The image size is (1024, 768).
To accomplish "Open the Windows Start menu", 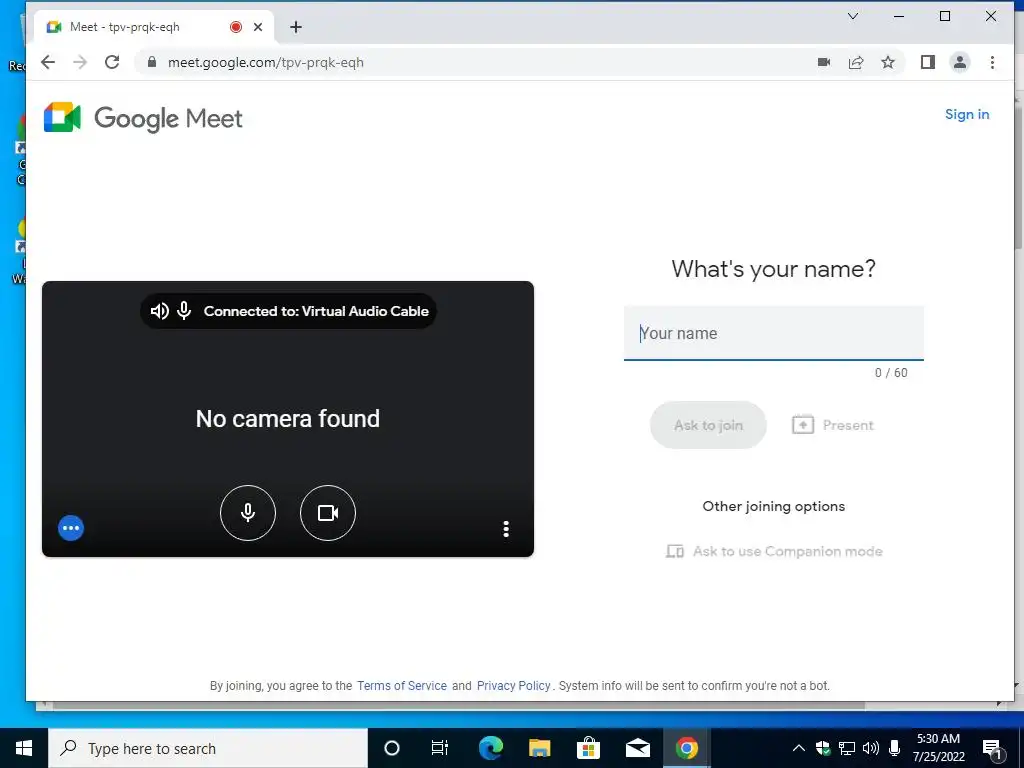I will pos(24,748).
